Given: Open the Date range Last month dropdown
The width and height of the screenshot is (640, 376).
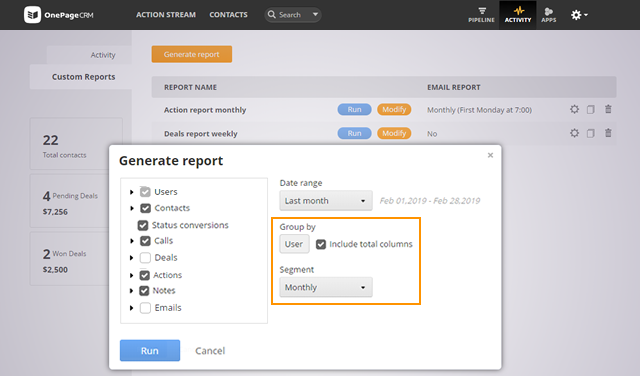Looking at the screenshot, I should [326, 200].
